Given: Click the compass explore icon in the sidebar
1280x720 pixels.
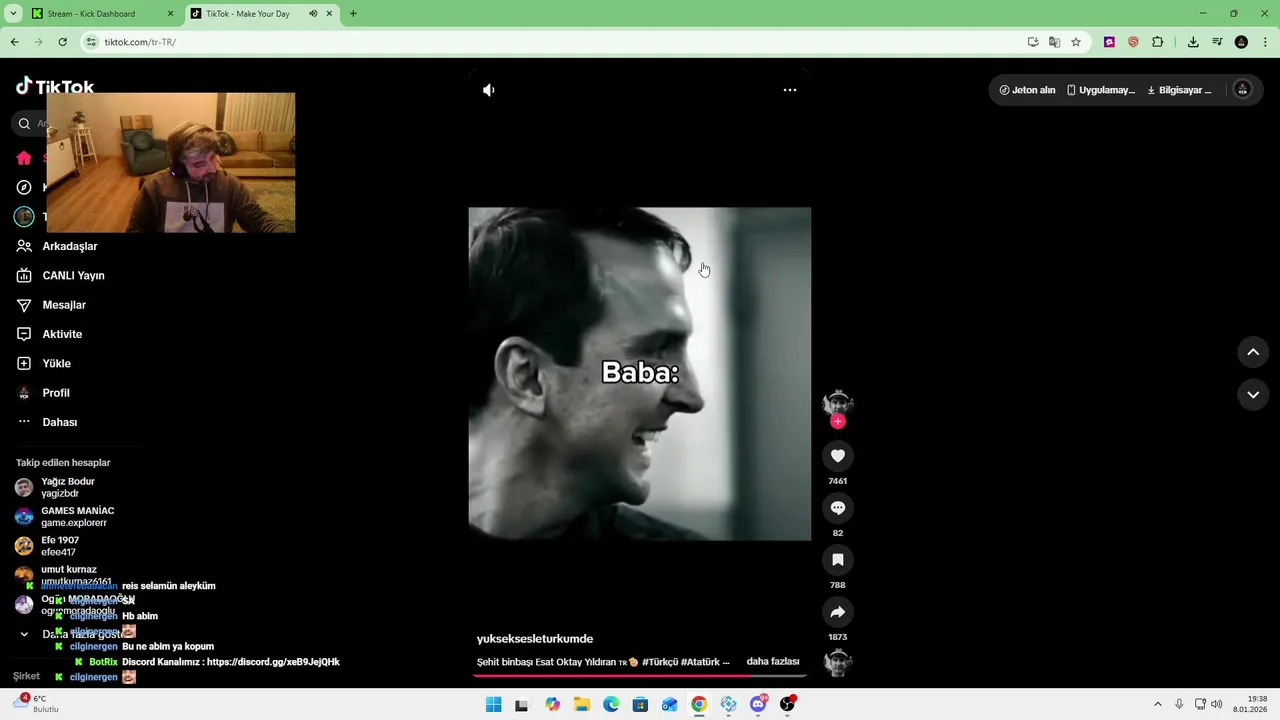Looking at the screenshot, I should click(x=24, y=187).
